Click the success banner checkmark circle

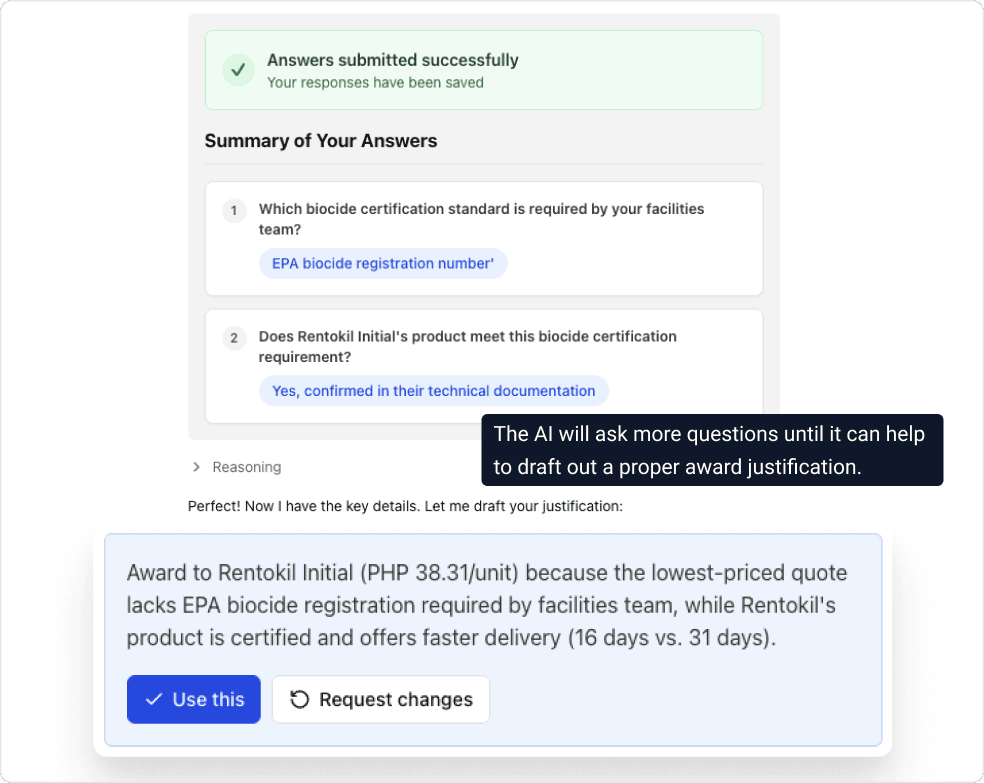[x=237, y=70]
